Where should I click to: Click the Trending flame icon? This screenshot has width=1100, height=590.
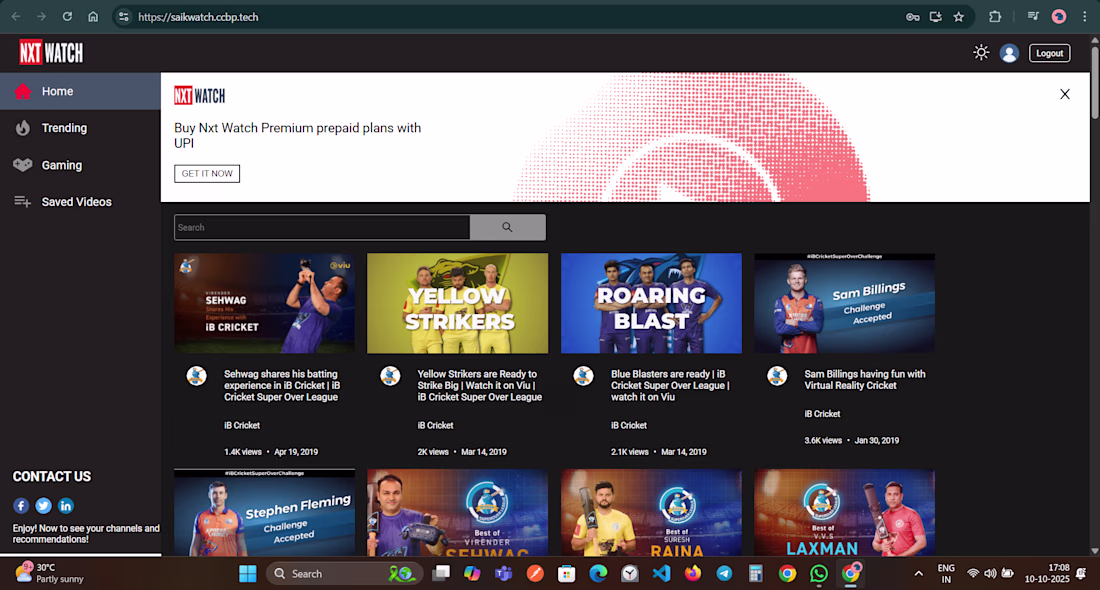pyautogui.click(x=22, y=128)
